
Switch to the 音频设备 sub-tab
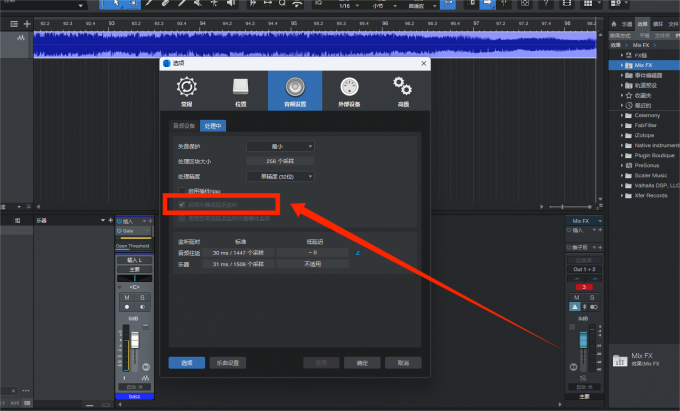[x=184, y=126]
